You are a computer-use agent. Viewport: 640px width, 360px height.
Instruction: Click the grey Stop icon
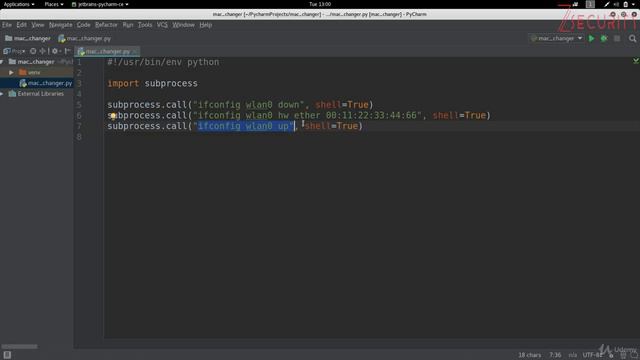[x=617, y=38]
